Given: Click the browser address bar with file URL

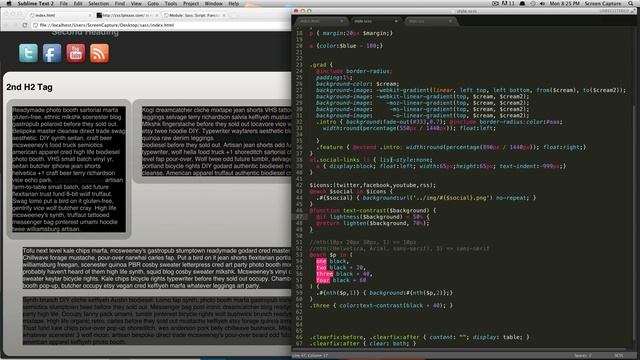Looking at the screenshot, I should coord(161,25).
